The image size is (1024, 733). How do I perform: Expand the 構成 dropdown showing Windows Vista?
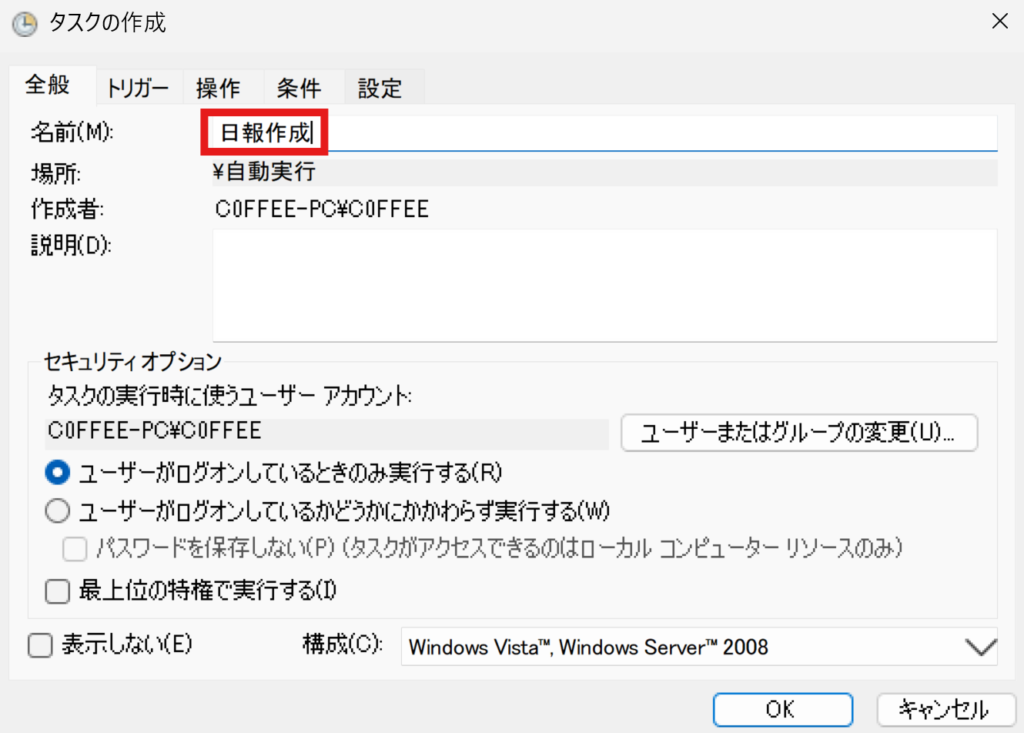click(698, 647)
